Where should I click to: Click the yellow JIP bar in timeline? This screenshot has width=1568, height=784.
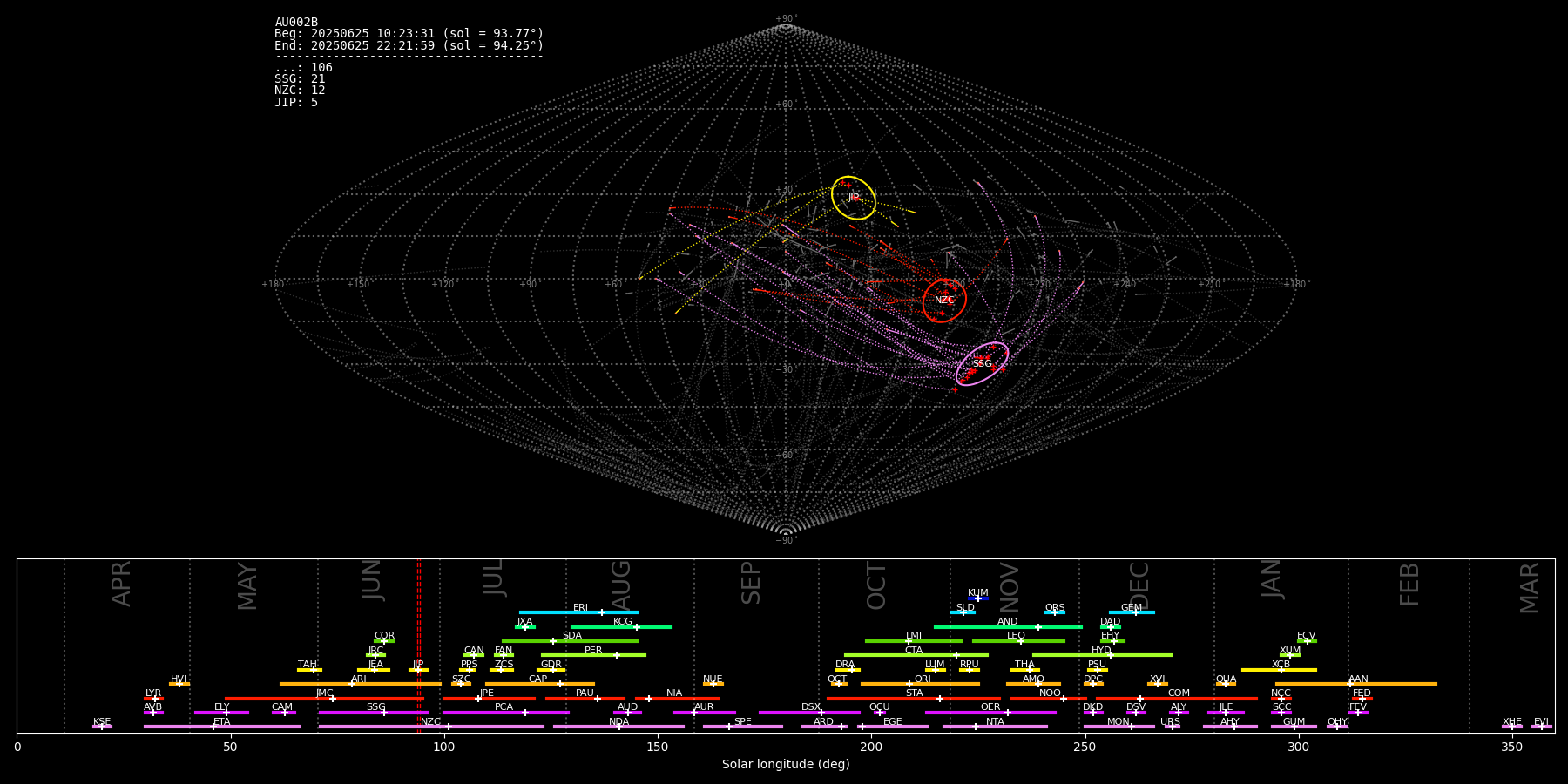click(x=418, y=670)
